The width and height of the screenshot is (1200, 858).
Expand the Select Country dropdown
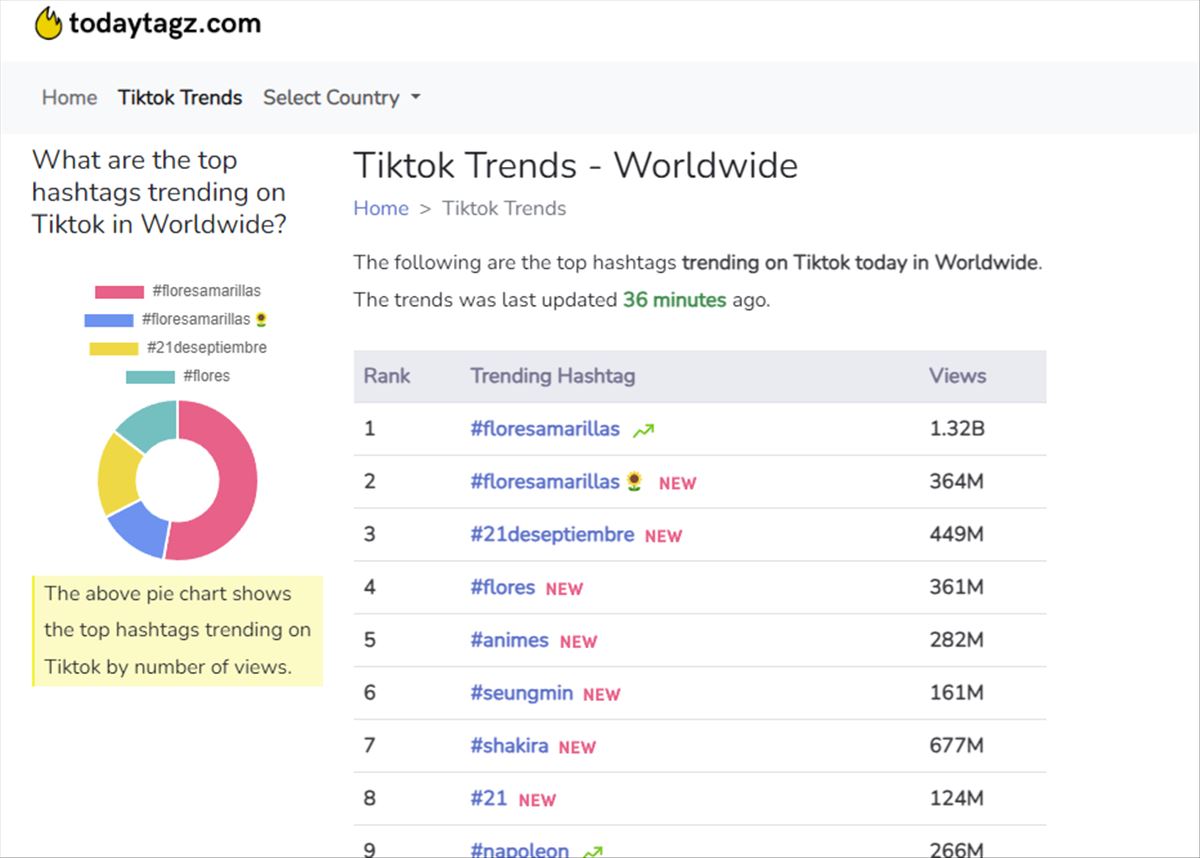click(x=341, y=98)
